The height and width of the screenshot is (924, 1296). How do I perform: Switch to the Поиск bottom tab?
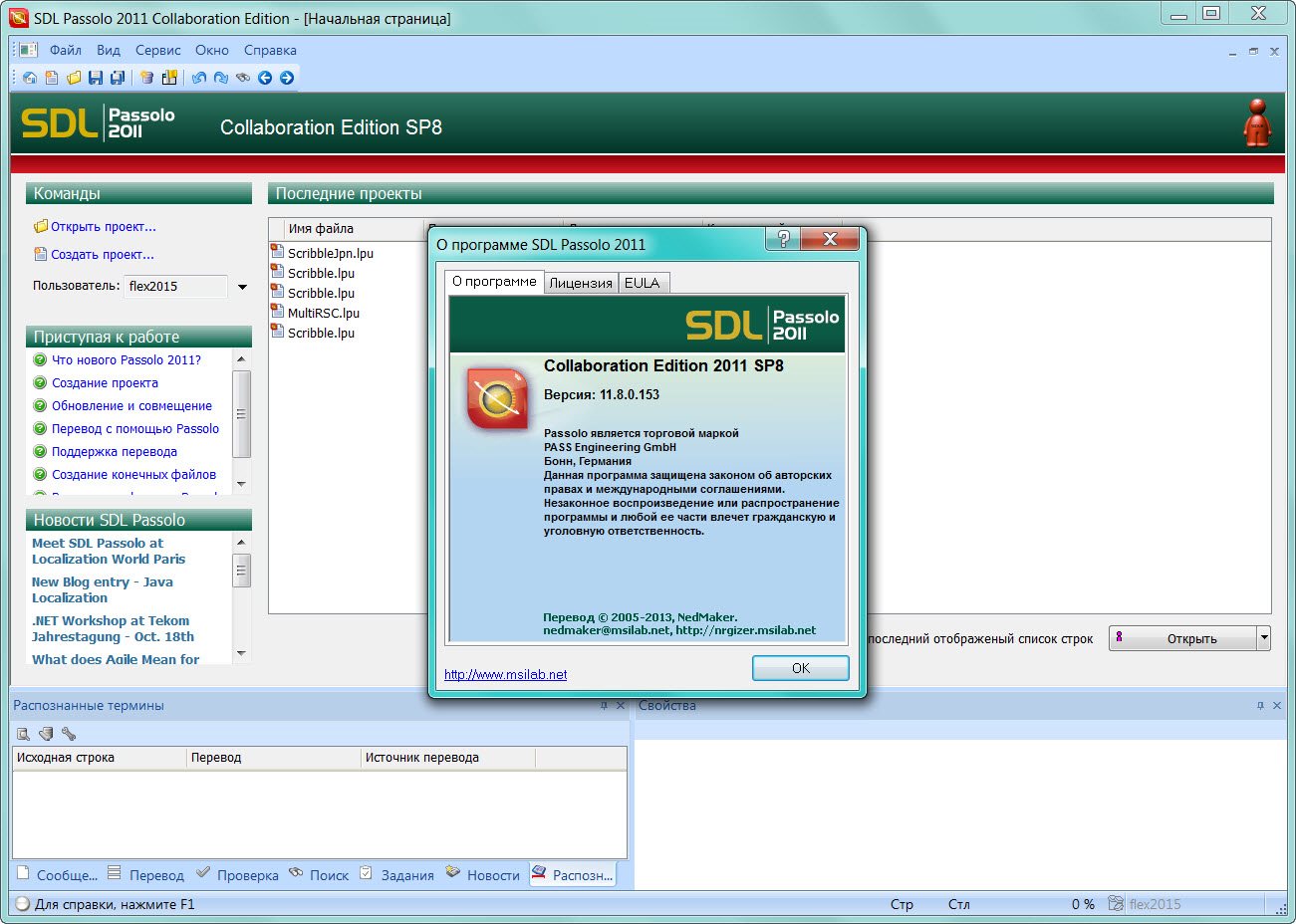pos(319,874)
